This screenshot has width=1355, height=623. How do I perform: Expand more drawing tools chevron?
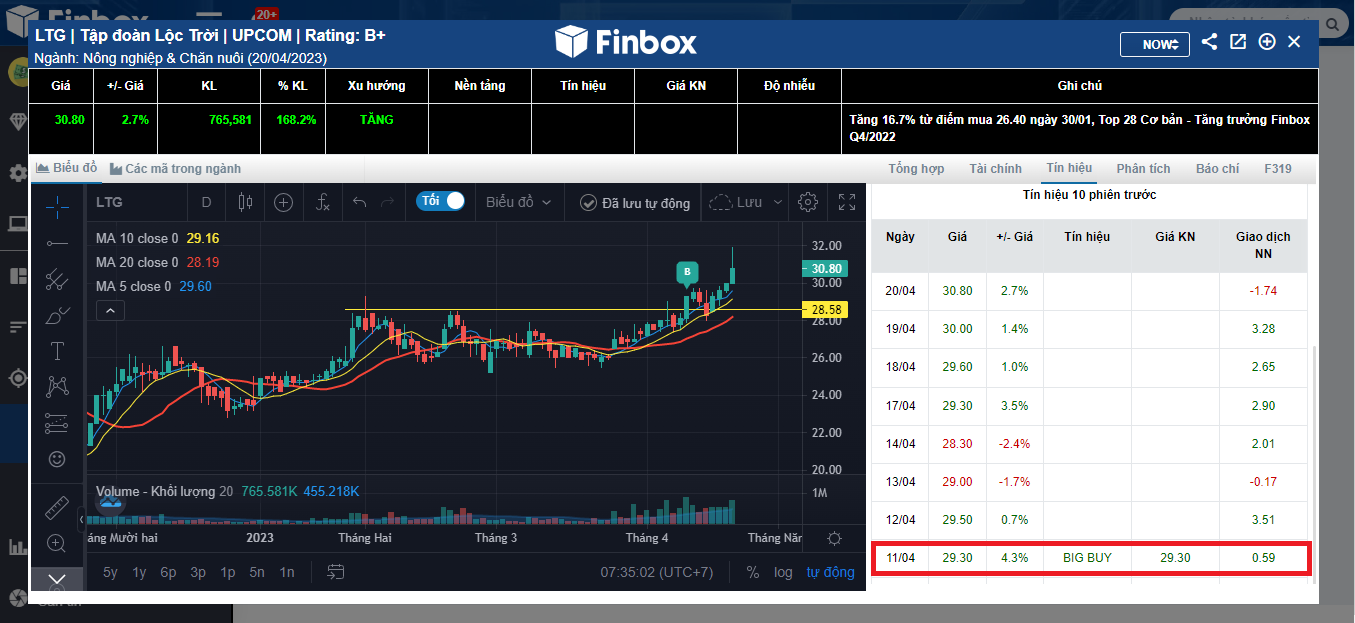pyautogui.click(x=57, y=580)
